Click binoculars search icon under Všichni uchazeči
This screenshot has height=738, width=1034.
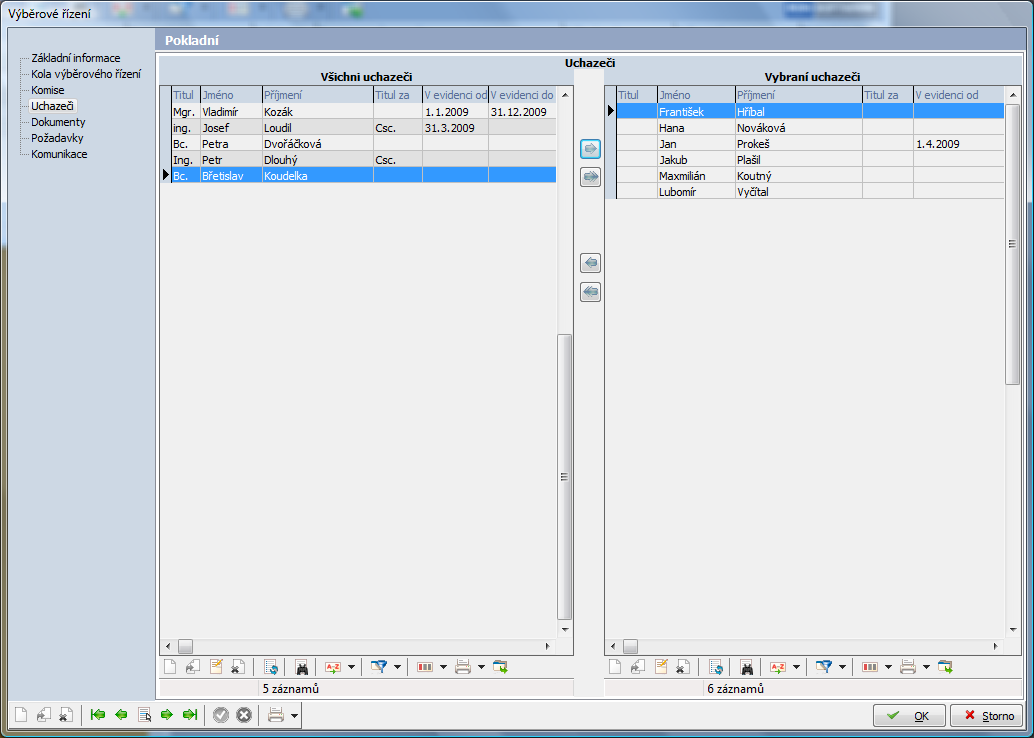click(301, 667)
